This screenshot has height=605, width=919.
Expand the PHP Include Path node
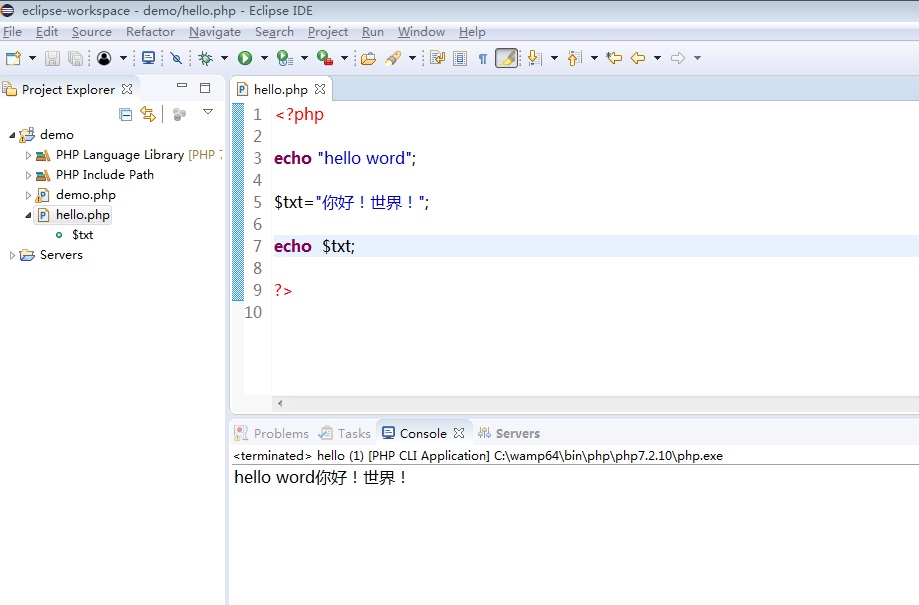[28, 175]
